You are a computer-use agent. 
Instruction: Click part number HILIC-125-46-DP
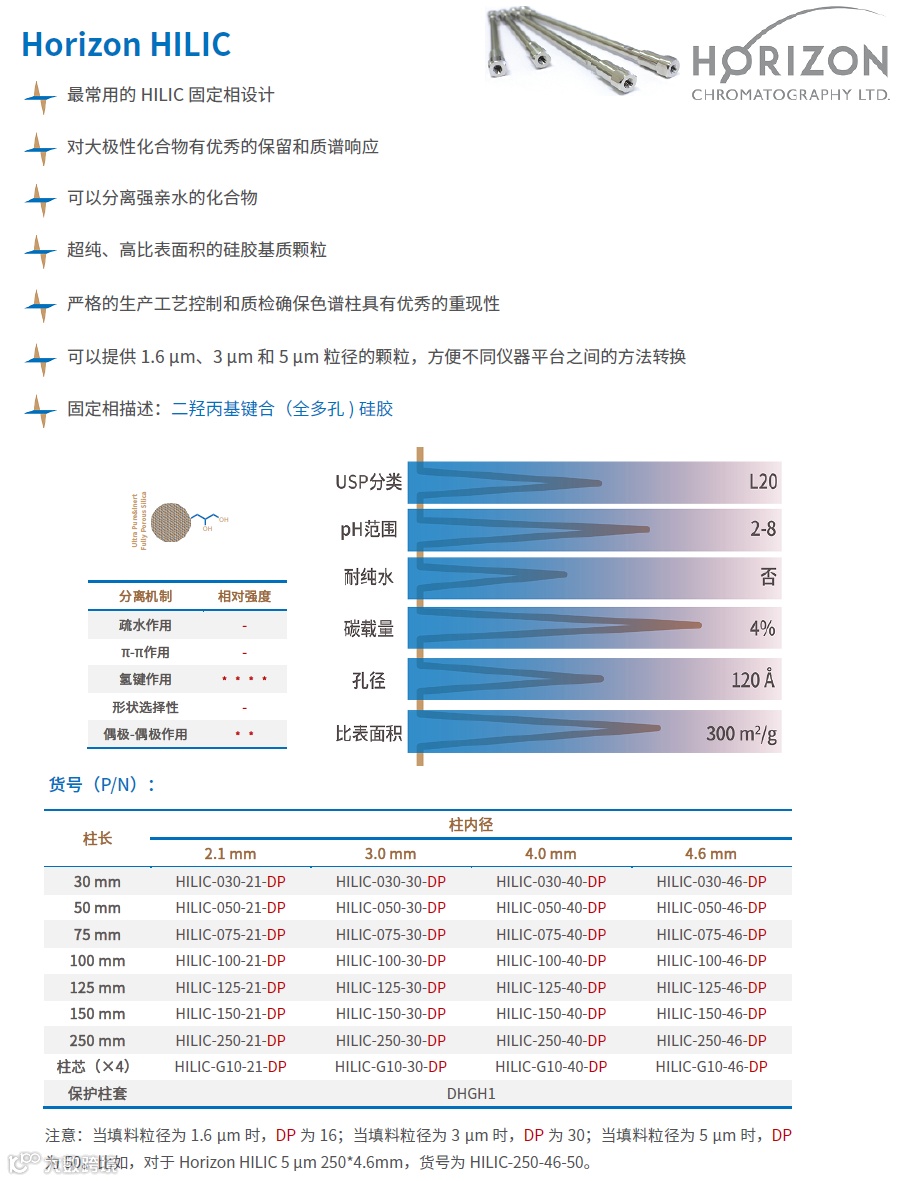point(712,987)
